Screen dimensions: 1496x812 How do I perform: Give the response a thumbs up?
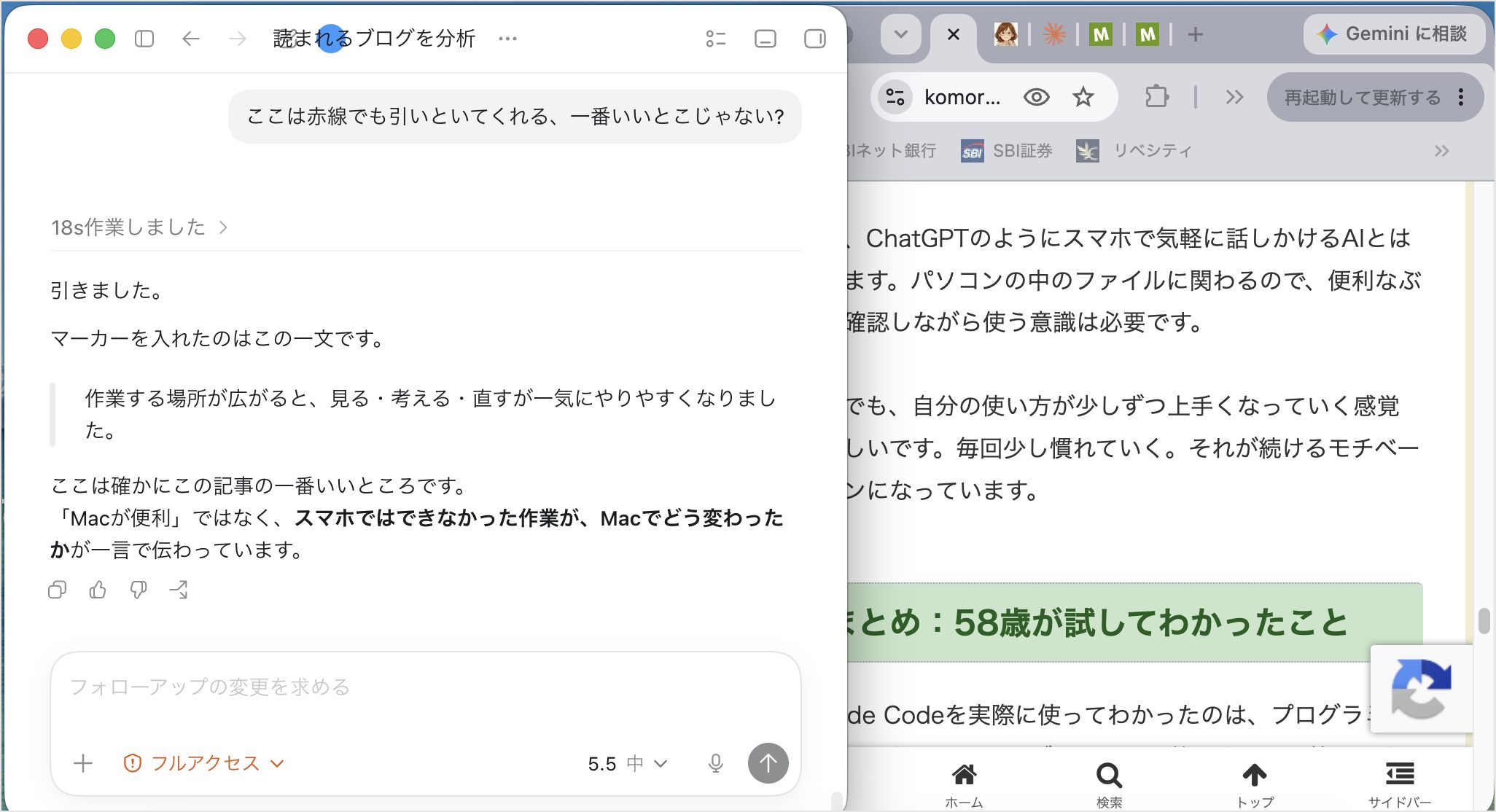pos(98,590)
